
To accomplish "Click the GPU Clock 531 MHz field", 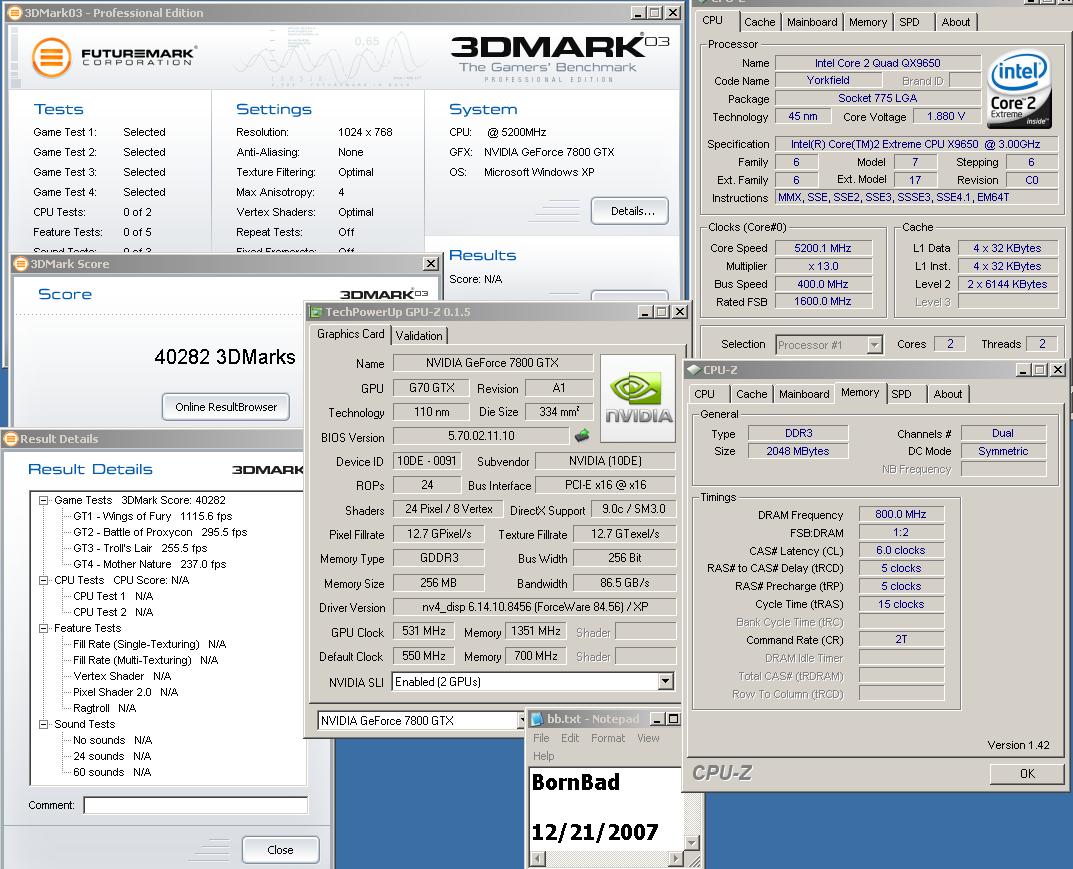I will click(x=423, y=631).
